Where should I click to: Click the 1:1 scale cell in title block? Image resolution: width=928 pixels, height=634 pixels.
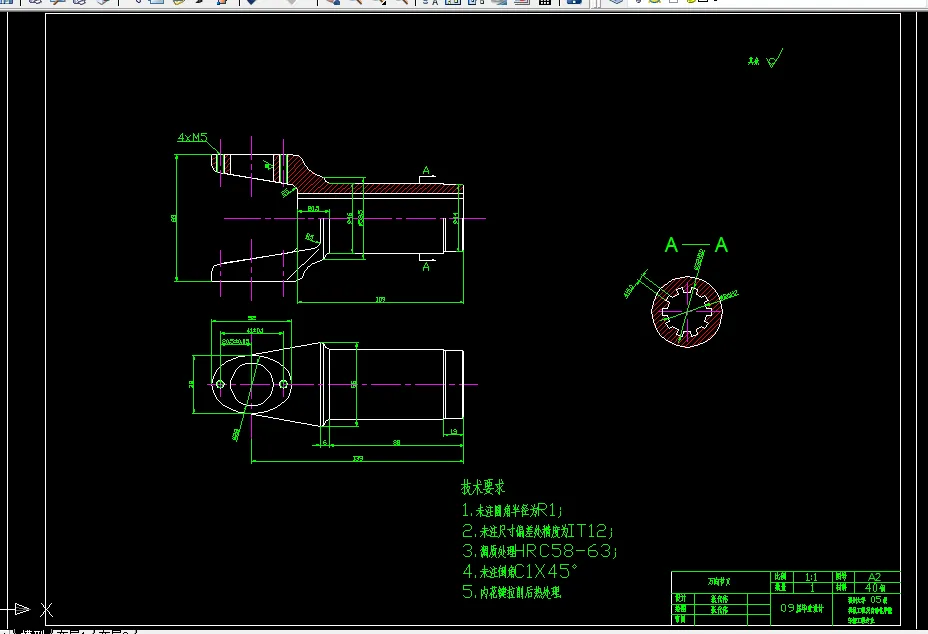pos(811,577)
